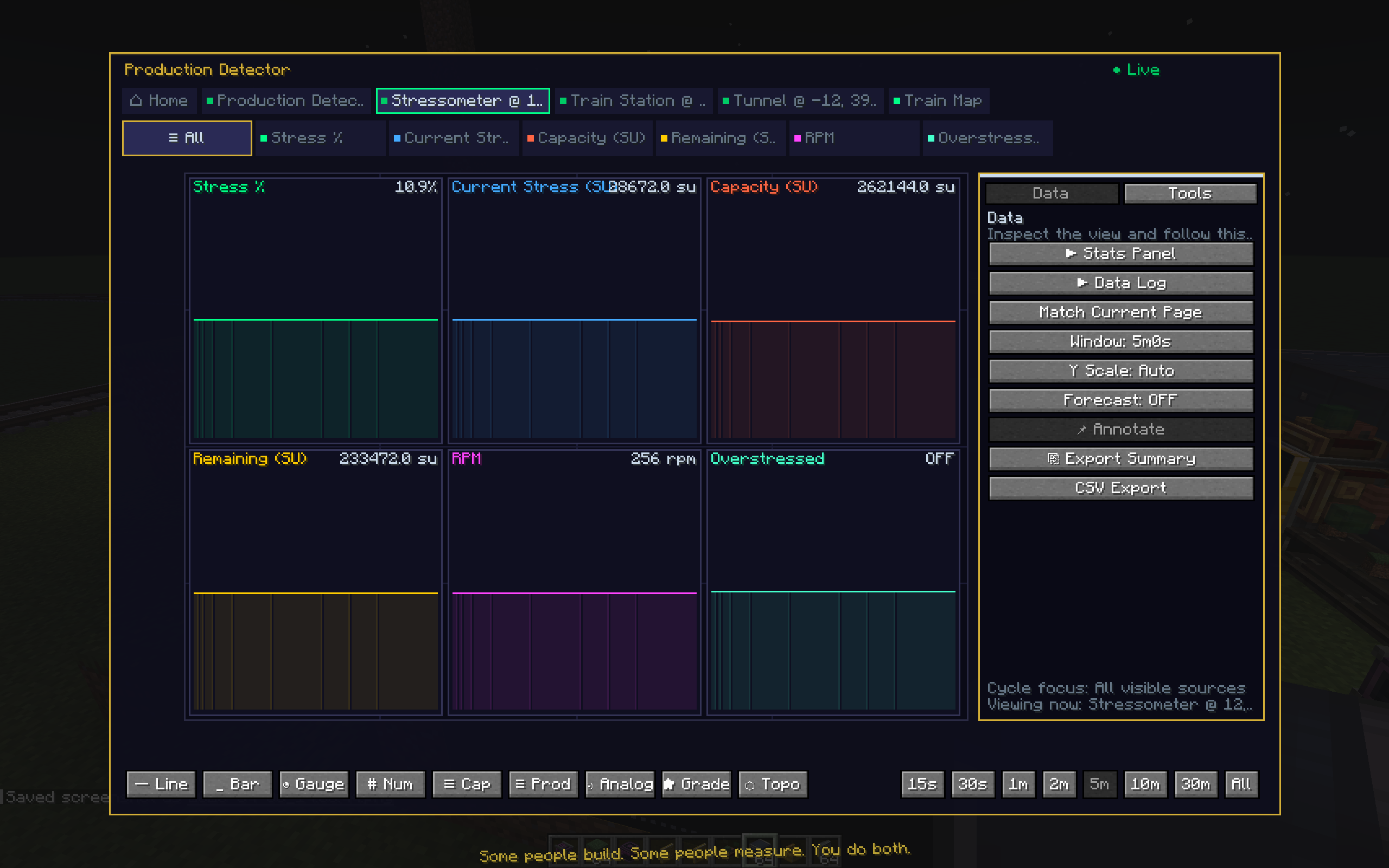Click the CSV Export button

tap(1120, 488)
